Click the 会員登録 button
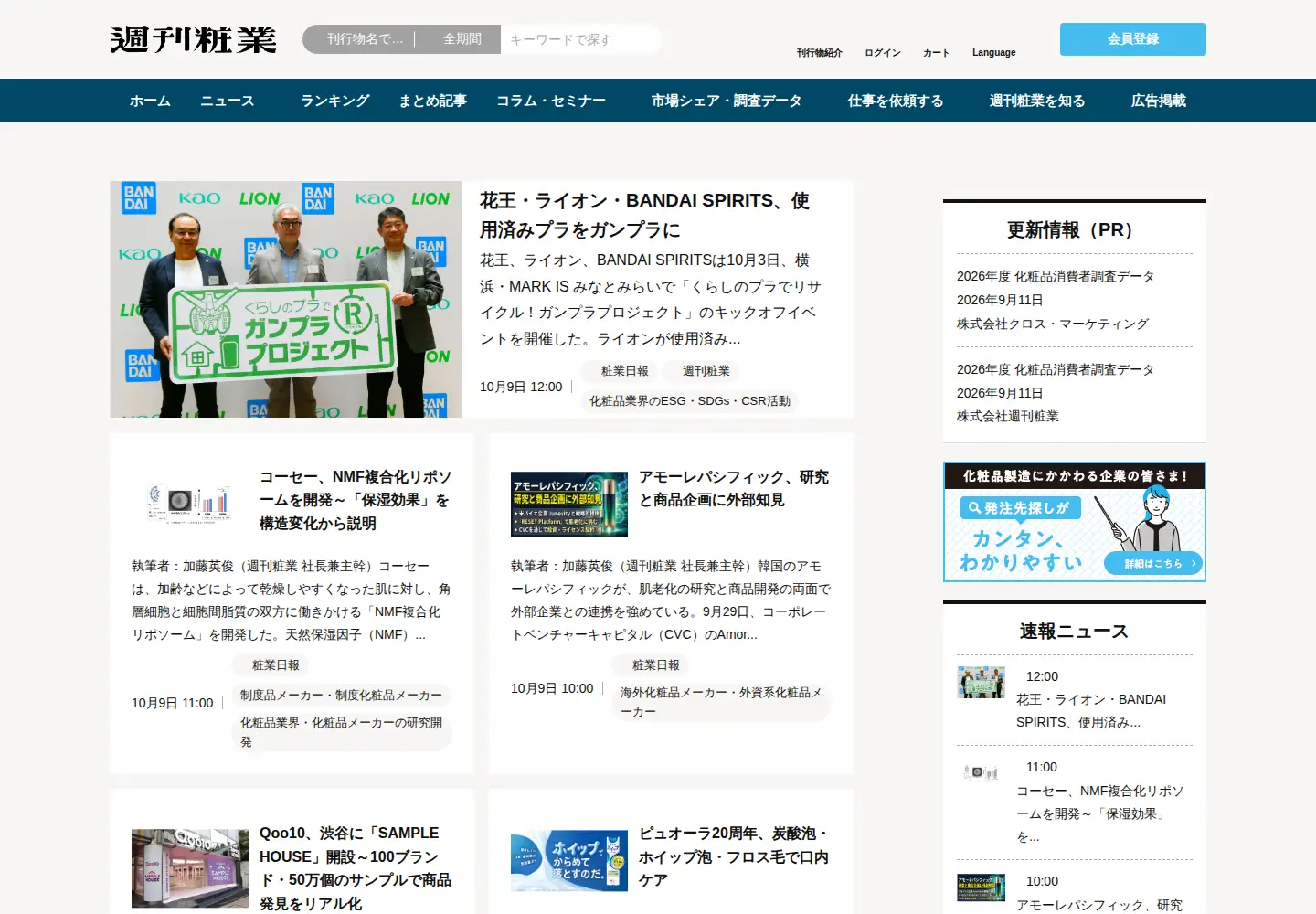 [x=1133, y=39]
